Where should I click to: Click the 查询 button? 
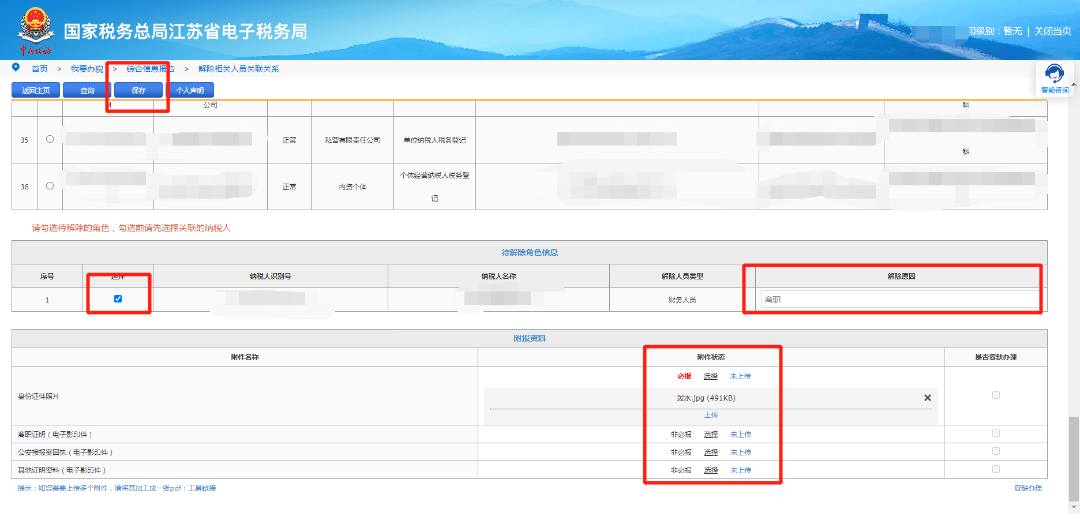pyautogui.click(x=87, y=90)
